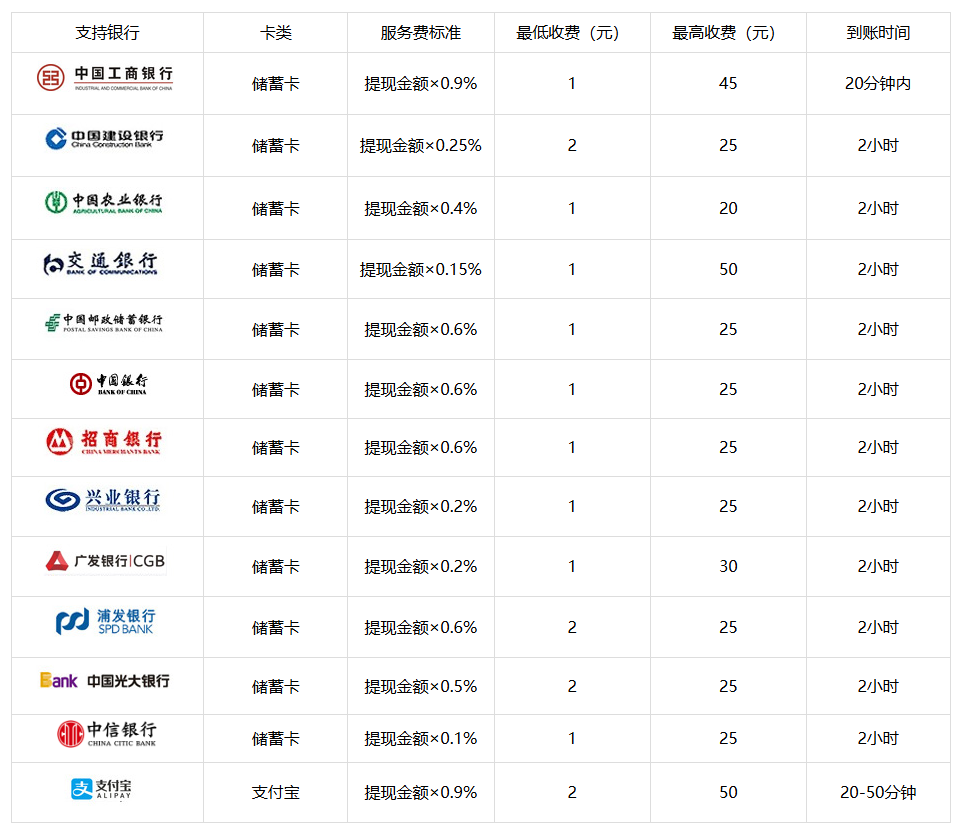Select the 提现金额×0.25% fee cell
This screenshot has width=964, height=837.
pyautogui.click(x=421, y=146)
